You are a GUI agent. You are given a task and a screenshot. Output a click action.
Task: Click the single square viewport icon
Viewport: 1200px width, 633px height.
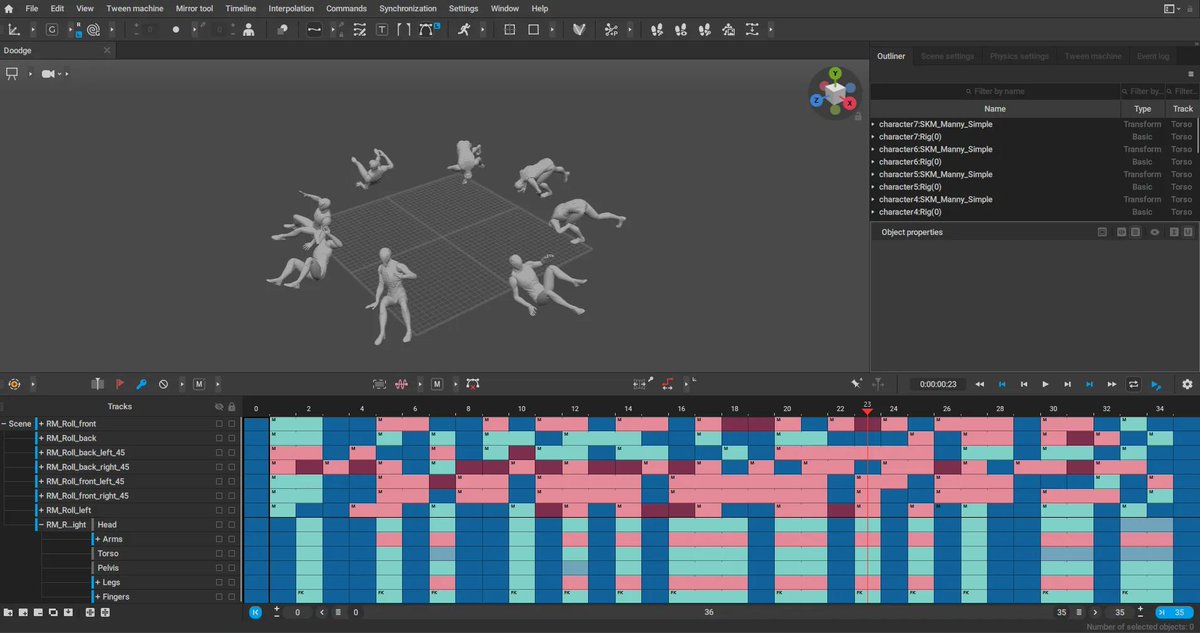(534, 30)
